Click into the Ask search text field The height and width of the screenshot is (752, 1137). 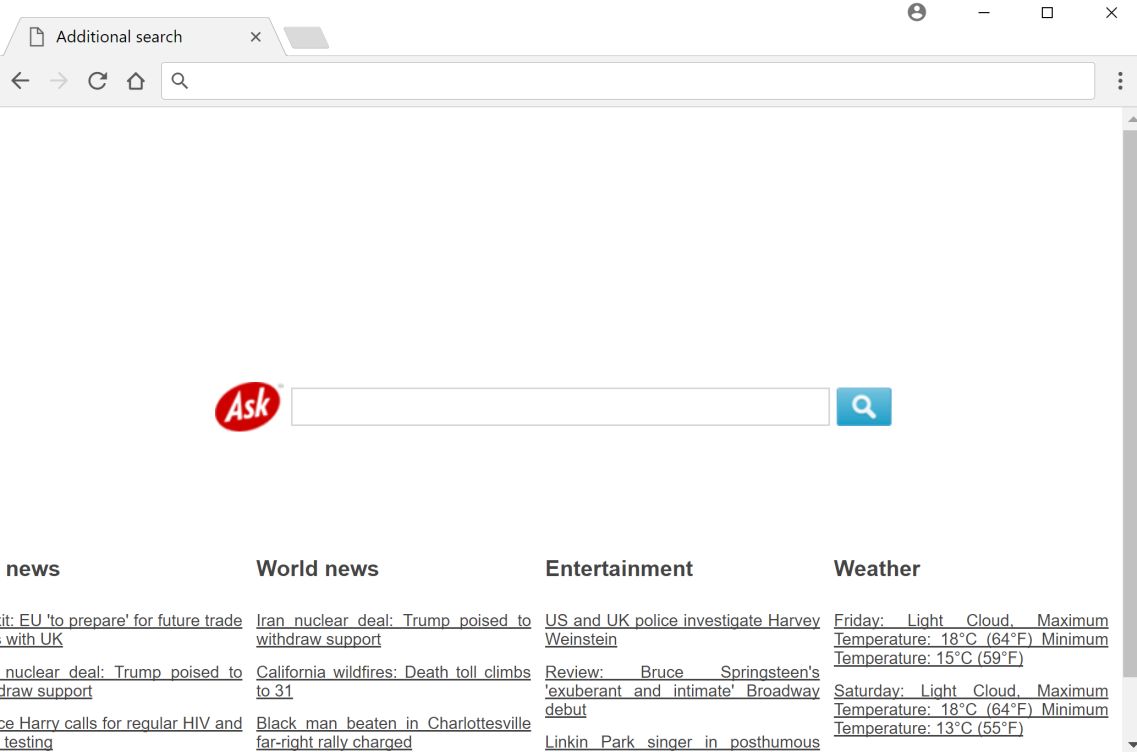click(x=560, y=407)
